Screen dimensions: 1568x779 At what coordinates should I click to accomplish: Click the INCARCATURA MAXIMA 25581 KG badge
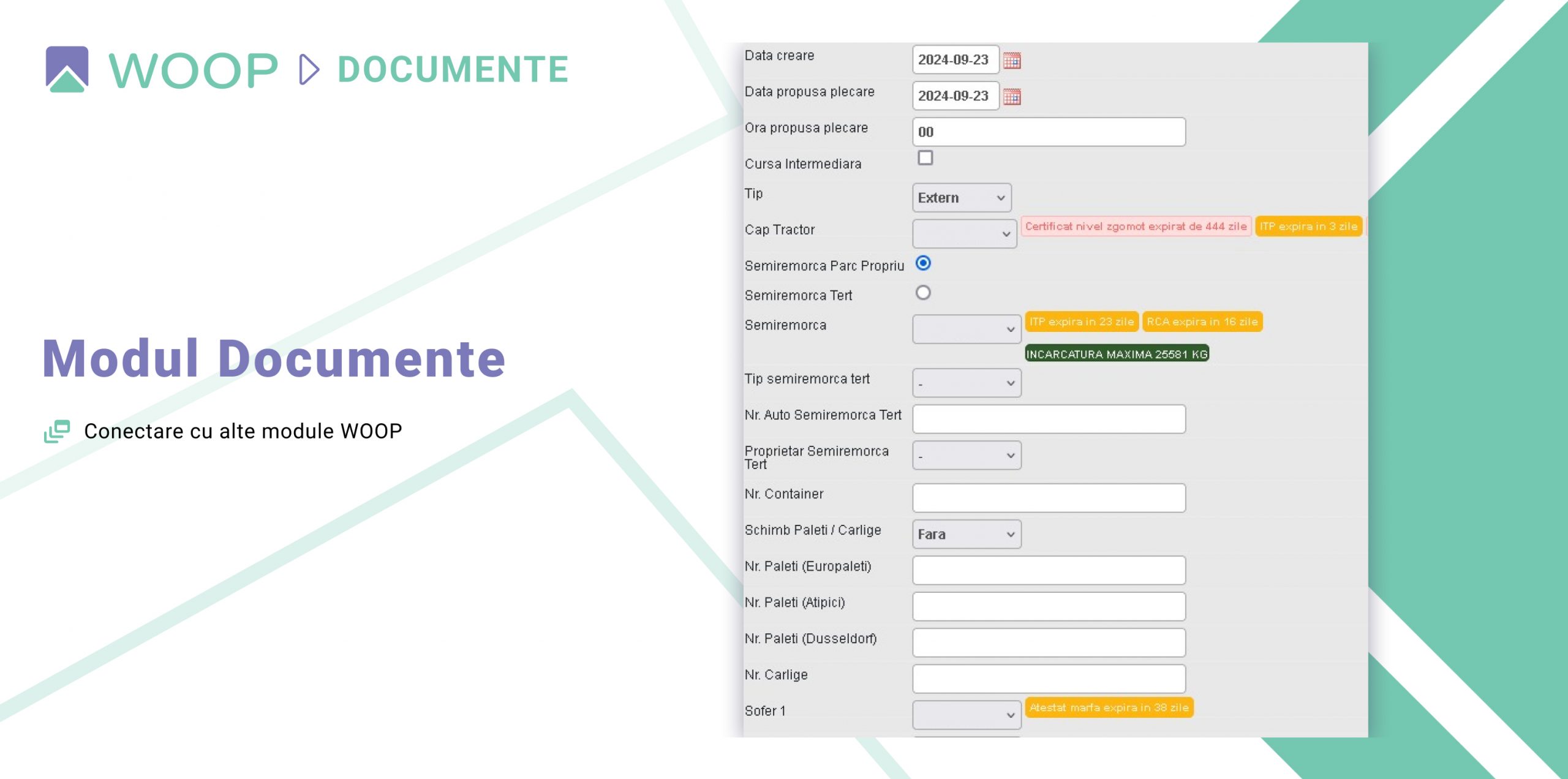click(x=1117, y=353)
